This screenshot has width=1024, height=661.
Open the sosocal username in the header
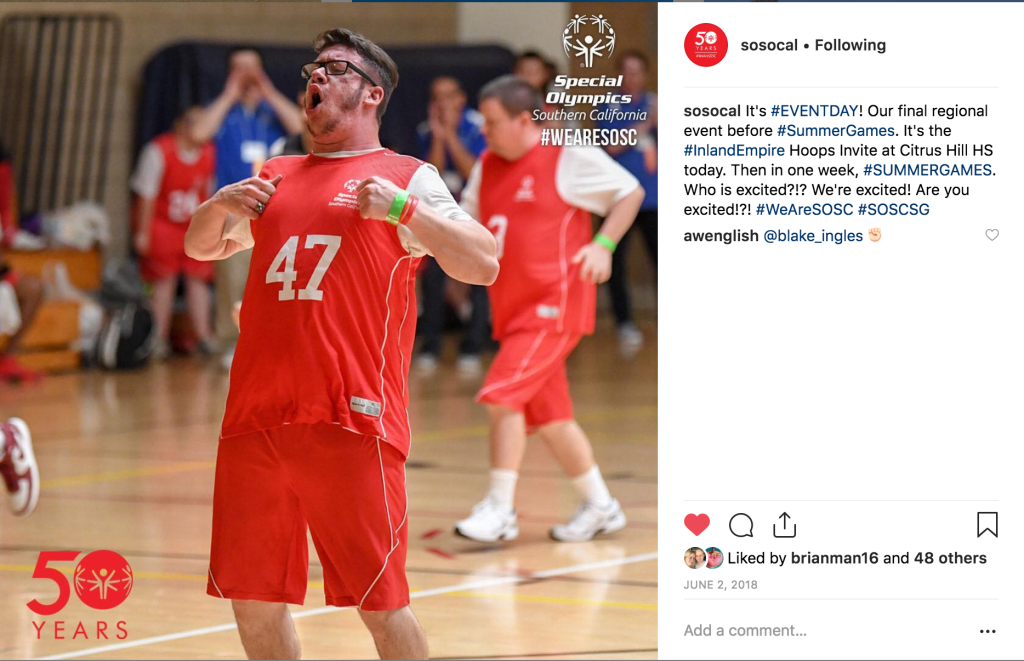pos(769,45)
